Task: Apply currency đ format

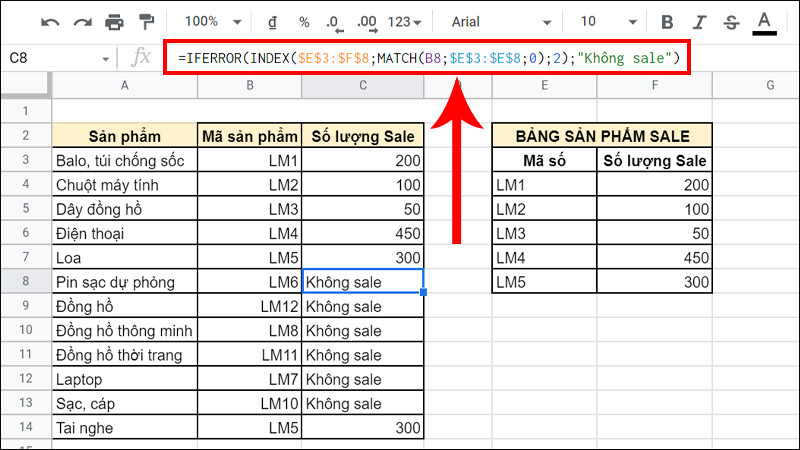Action: (272, 22)
